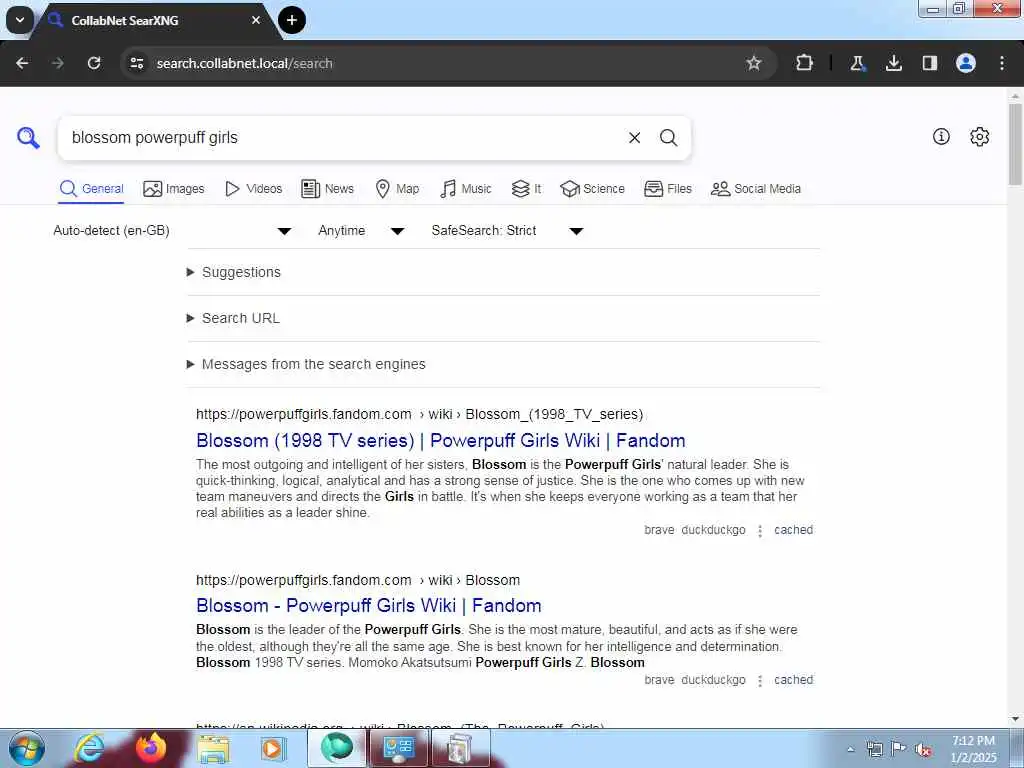Open cached link for first result
Screen dimensions: 1024x768
click(x=793, y=530)
